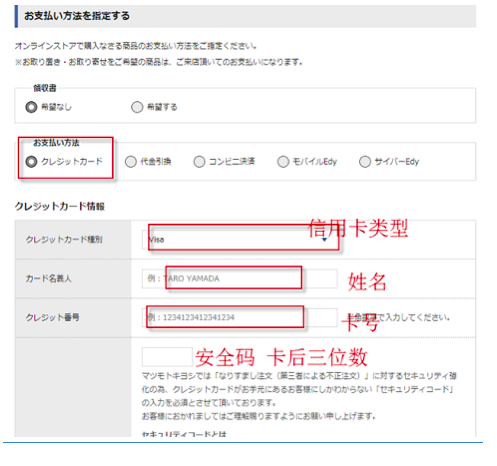497x466 pixels.
Task: Click the red 姓名 annotation text
Action: 367,282
